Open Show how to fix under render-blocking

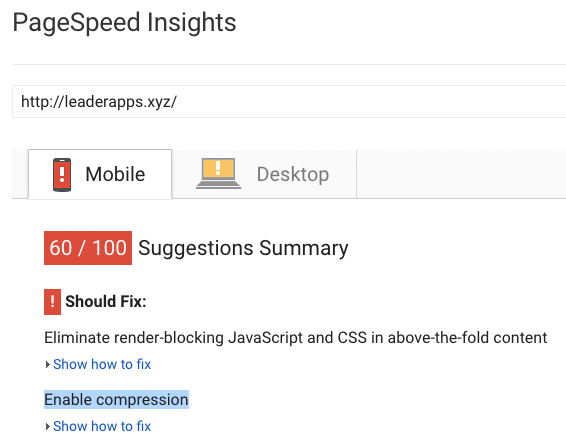tap(102, 364)
